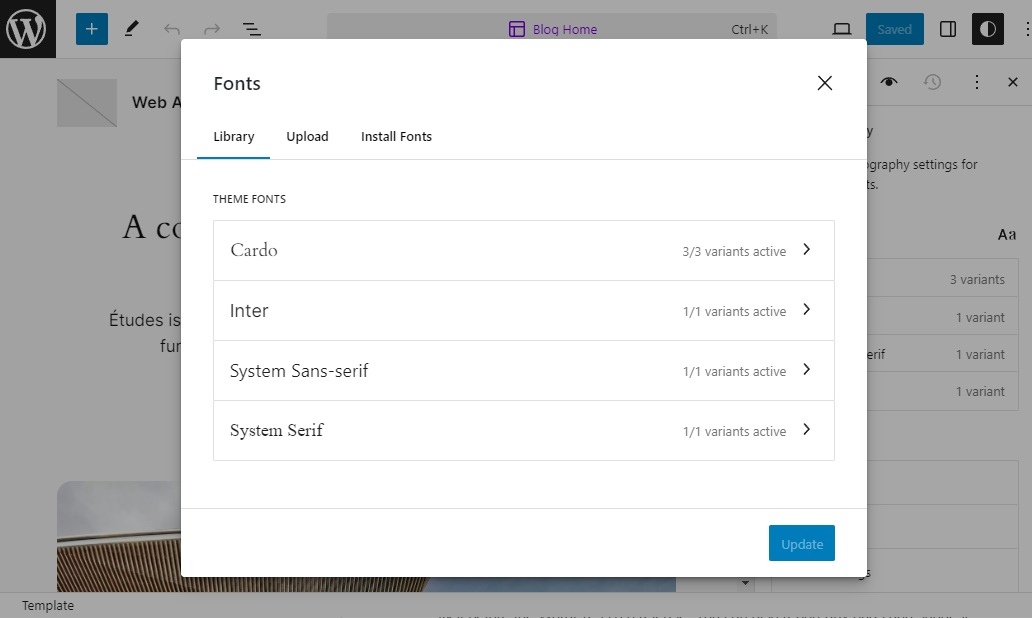Open the more options three-dot menu
Viewport: 1032px width, 618px height.
click(x=977, y=83)
